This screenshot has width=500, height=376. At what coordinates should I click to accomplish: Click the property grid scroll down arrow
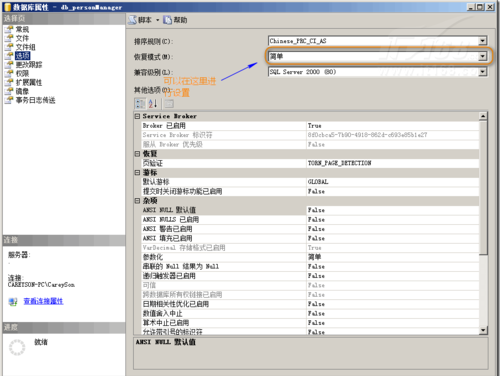tap(483, 330)
